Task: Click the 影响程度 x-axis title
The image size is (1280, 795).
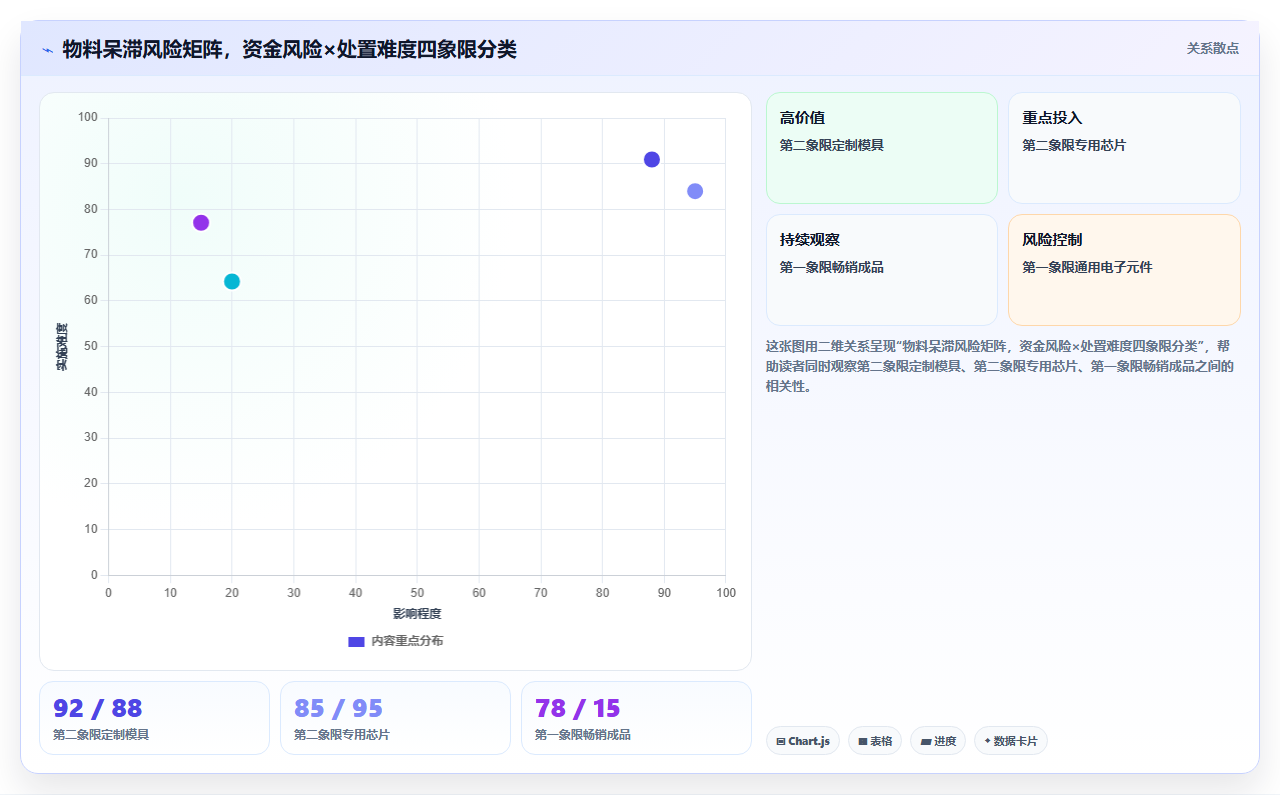Action: click(x=417, y=614)
